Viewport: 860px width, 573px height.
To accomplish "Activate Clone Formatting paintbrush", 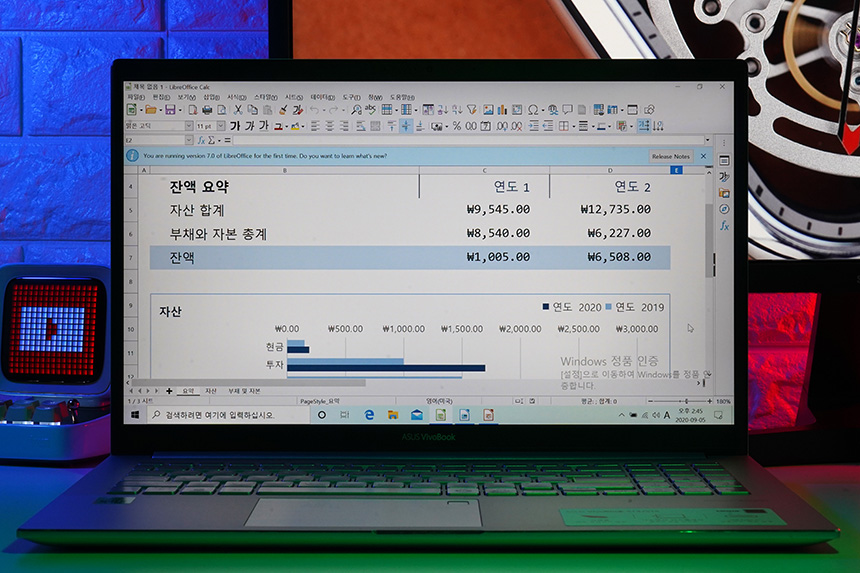I will pos(283,110).
